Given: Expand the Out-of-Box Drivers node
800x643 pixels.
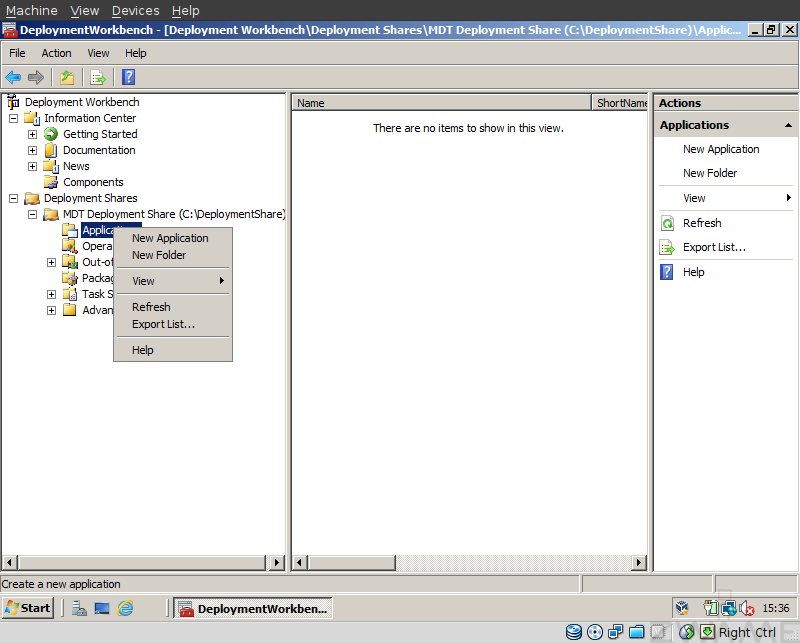Looking at the screenshot, I should pyautogui.click(x=52, y=262).
